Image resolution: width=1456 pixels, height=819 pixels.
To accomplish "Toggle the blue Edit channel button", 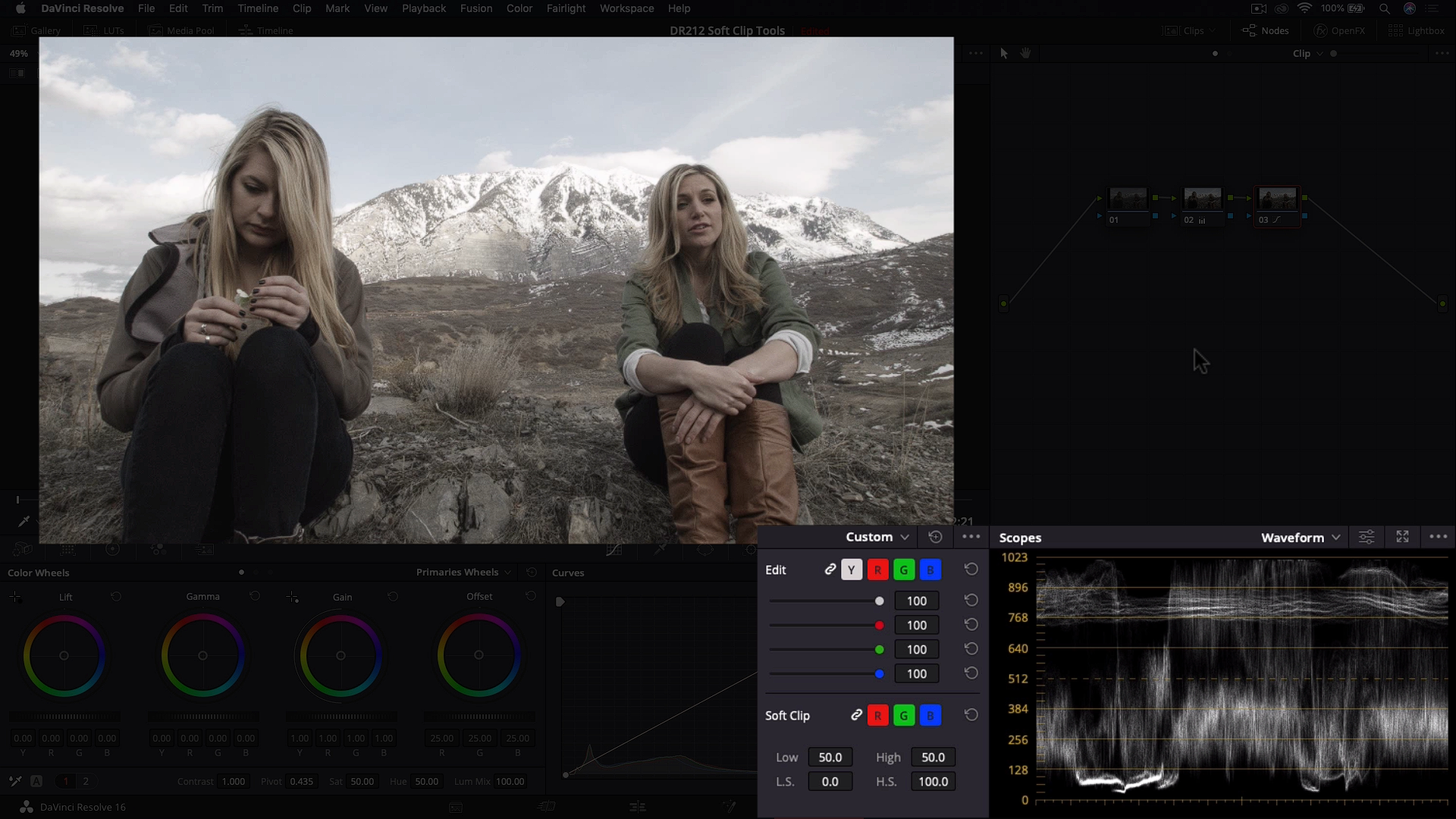I will click(x=930, y=570).
